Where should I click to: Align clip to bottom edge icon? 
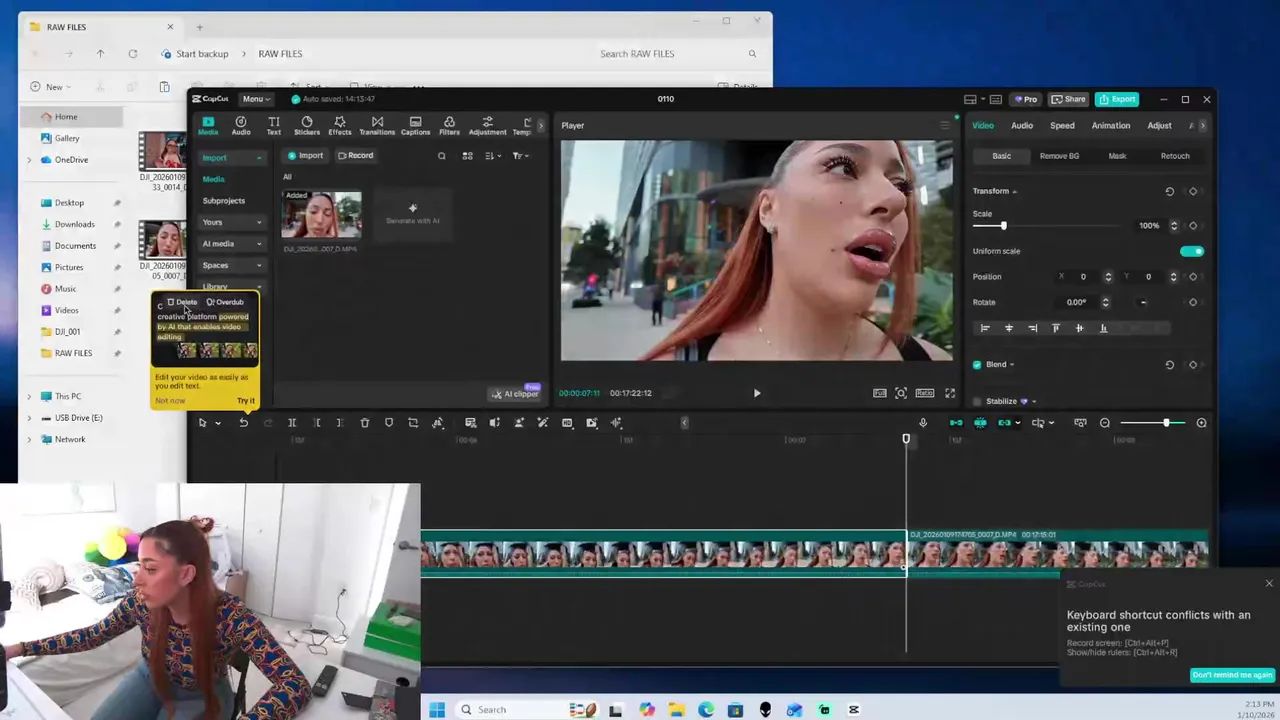pos(1104,328)
